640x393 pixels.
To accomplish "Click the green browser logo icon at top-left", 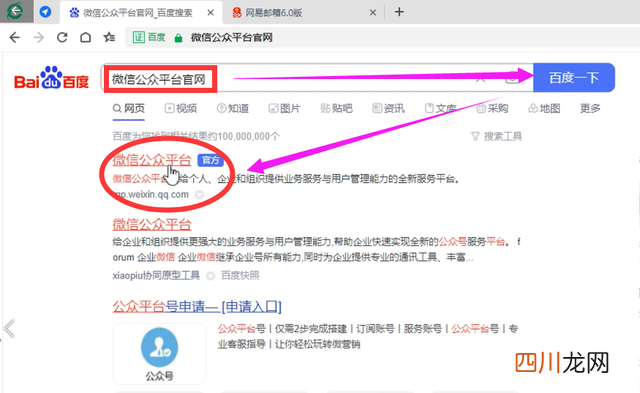I will [16, 11].
